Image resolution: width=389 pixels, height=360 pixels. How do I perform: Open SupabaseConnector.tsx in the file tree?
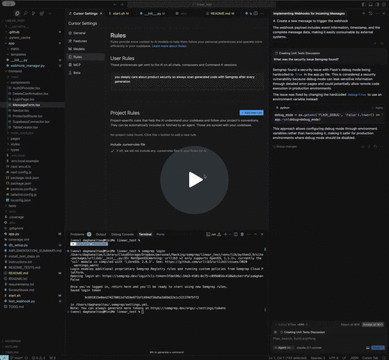tap(31, 122)
